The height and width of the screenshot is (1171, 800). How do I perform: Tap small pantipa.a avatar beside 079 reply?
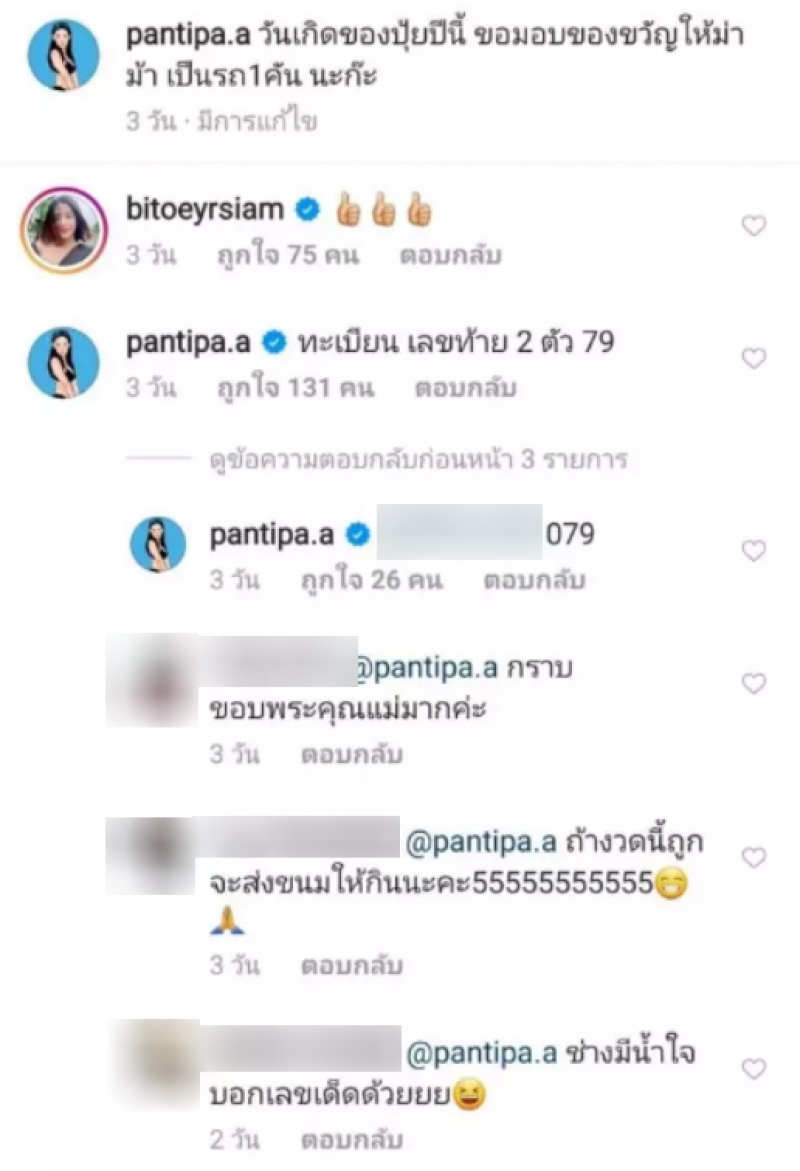tap(158, 544)
